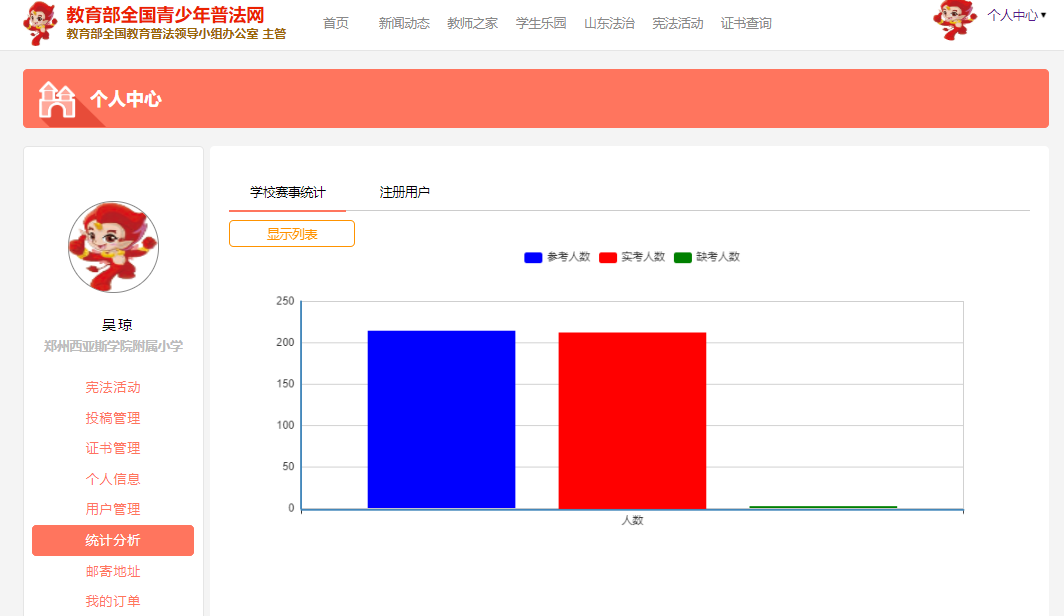This screenshot has width=1064, height=616.
Task: View 个人信息 in the sidebar
Action: (113, 479)
